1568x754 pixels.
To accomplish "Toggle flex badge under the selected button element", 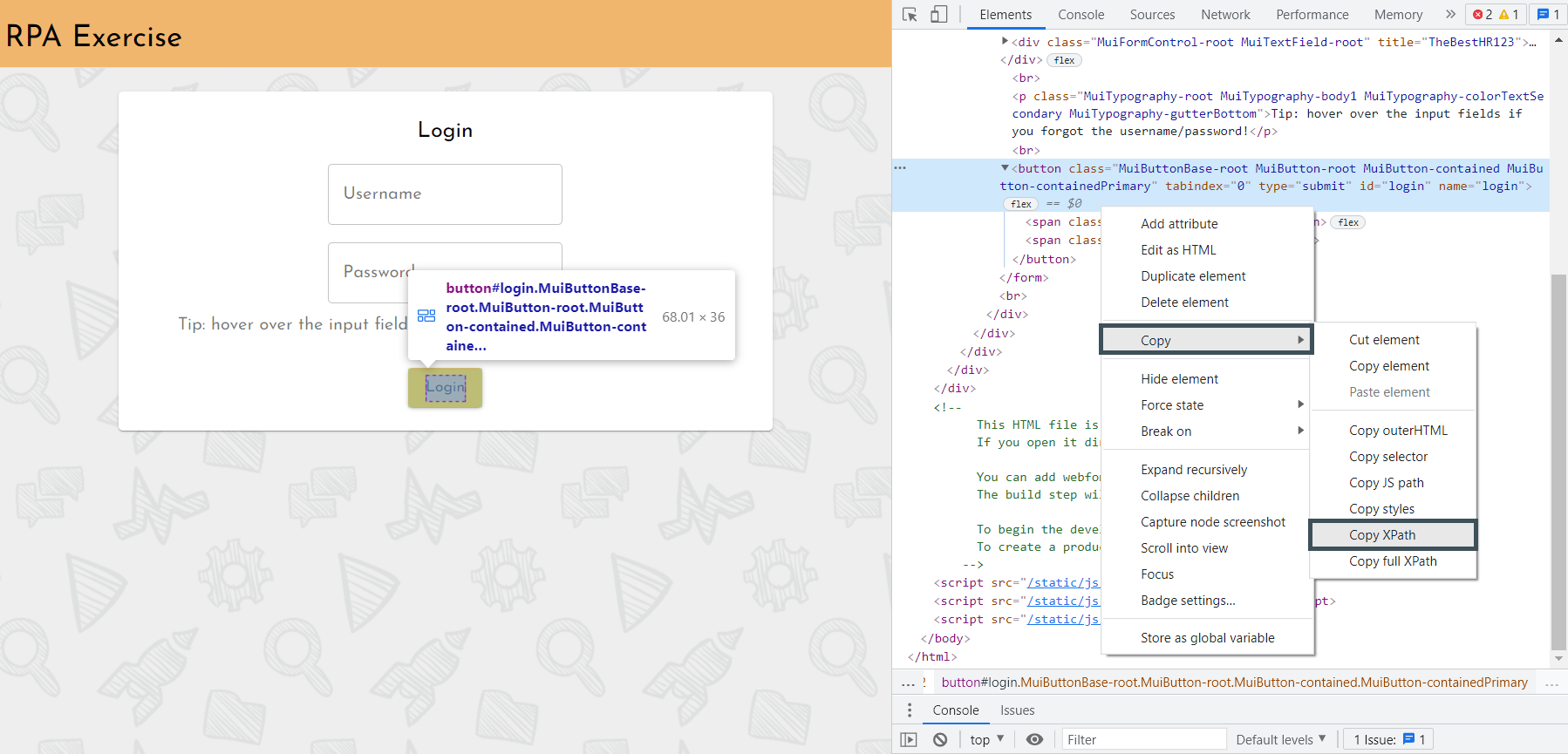I will (x=1021, y=204).
